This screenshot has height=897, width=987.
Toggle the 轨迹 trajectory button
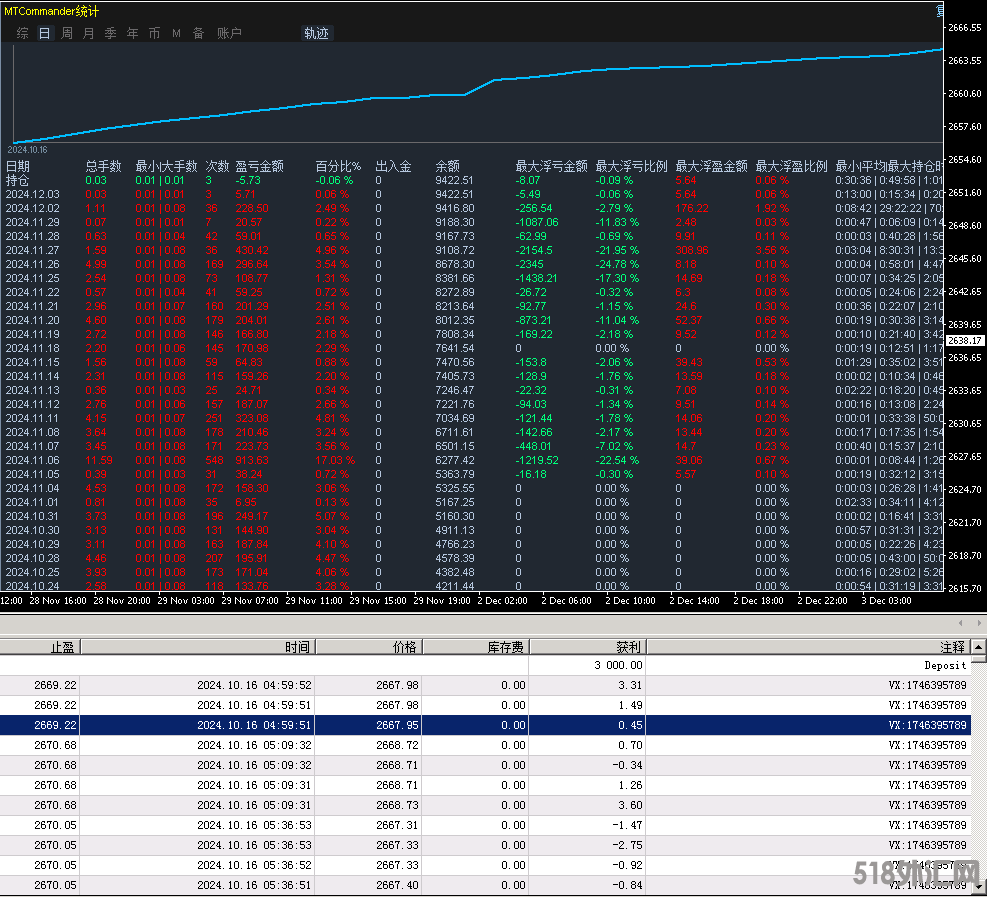pyautogui.click(x=316, y=33)
